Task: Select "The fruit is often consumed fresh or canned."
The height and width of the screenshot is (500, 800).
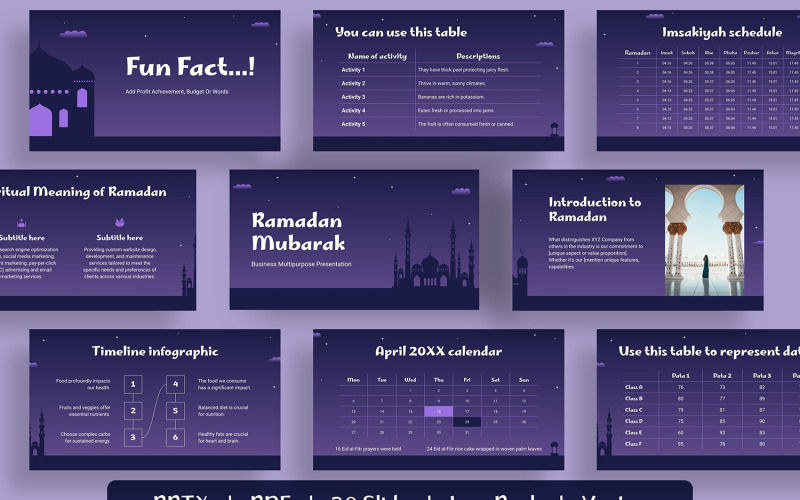Action: pos(466,124)
